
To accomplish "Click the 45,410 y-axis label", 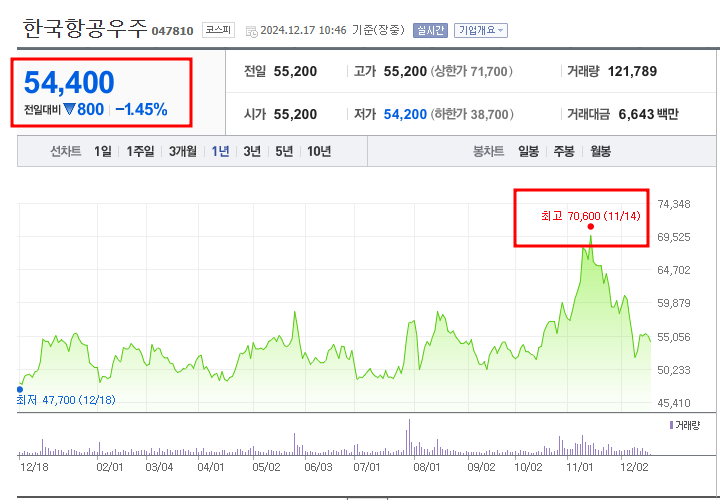I will pos(674,403).
